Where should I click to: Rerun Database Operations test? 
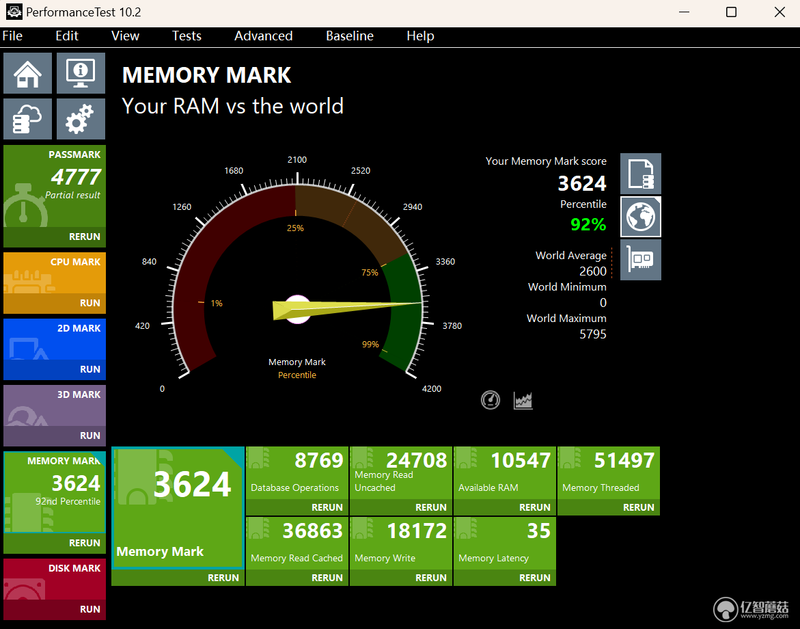point(297,507)
